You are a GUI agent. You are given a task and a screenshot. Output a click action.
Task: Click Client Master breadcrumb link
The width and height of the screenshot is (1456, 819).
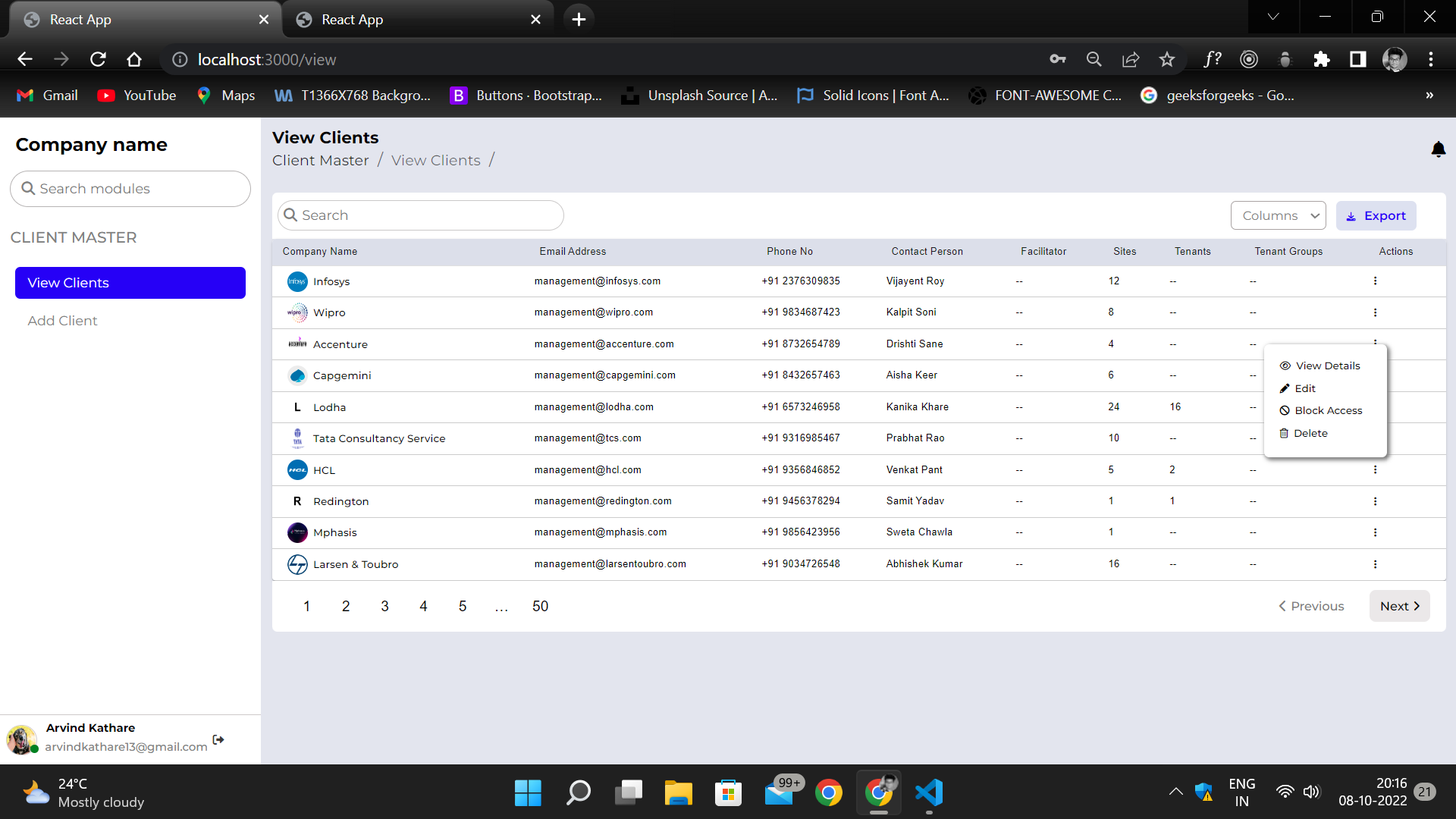tap(320, 161)
